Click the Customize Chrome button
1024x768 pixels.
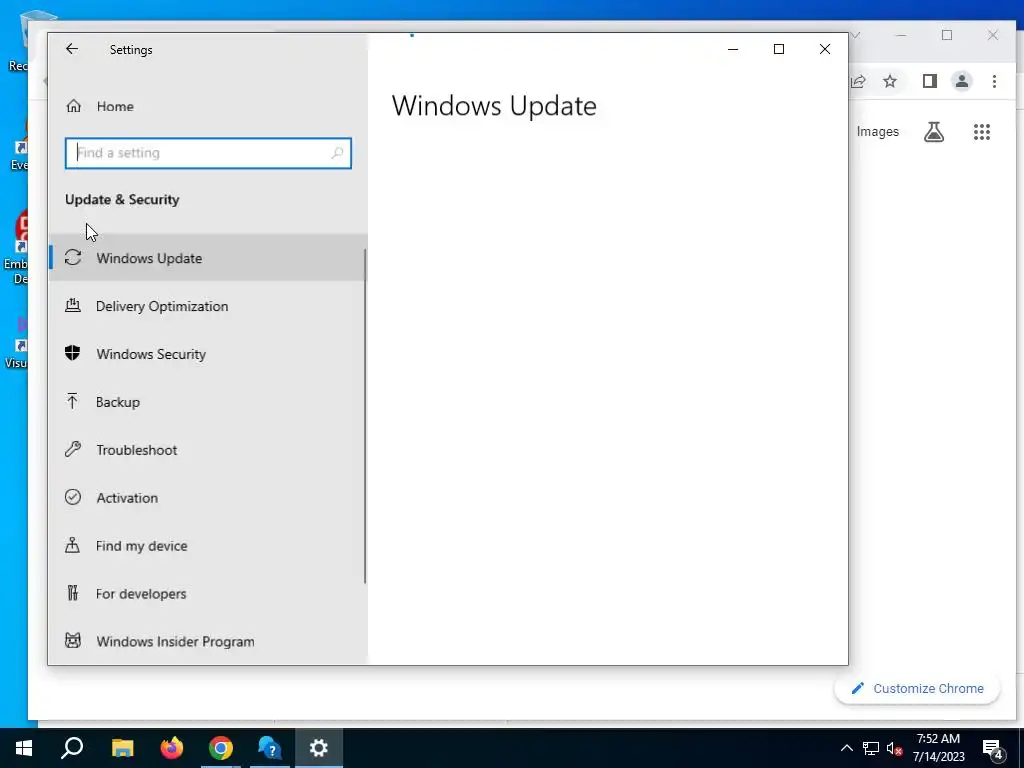point(917,688)
